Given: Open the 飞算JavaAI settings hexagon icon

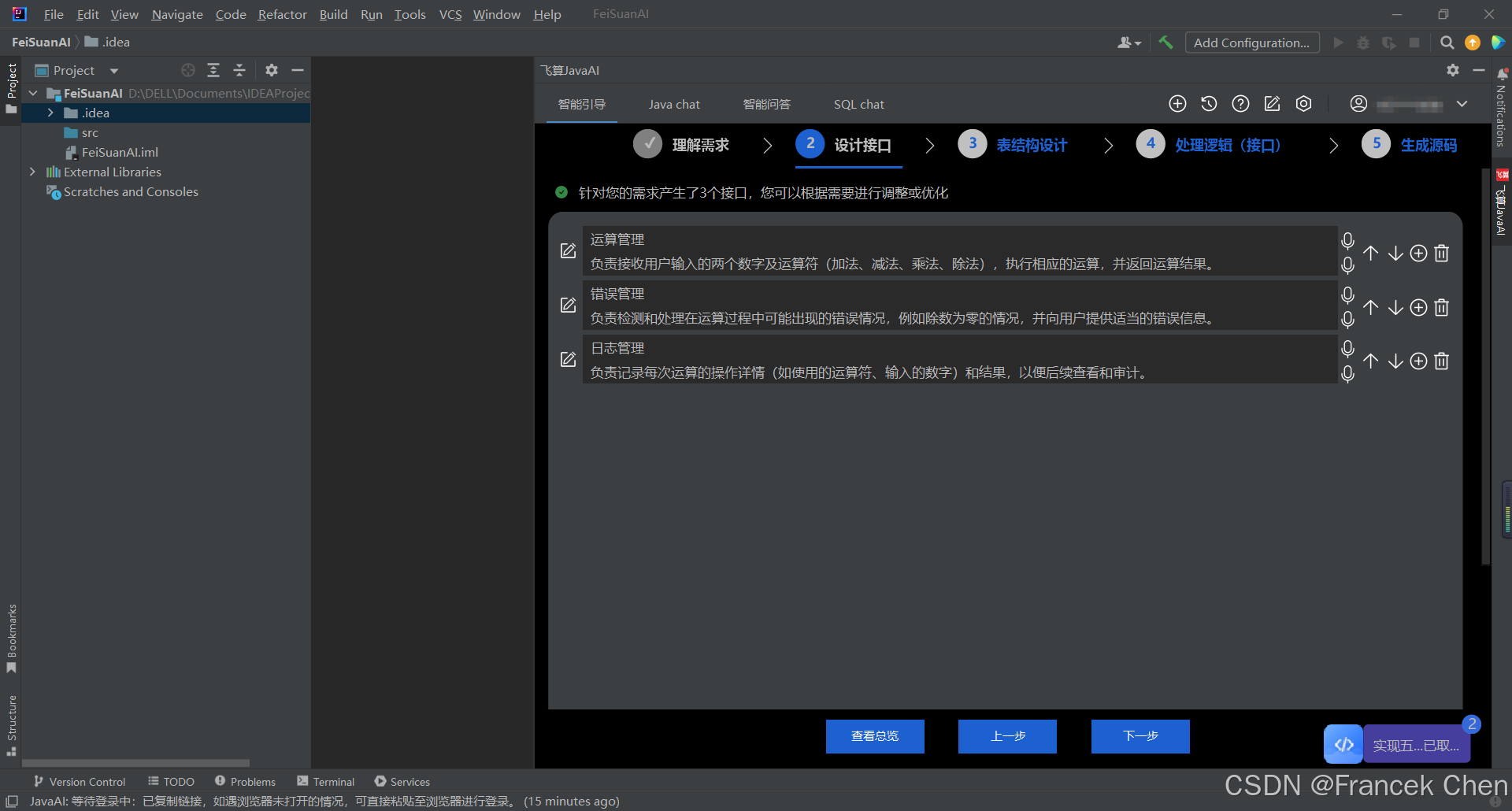Looking at the screenshot, I should click(1303, 103).
